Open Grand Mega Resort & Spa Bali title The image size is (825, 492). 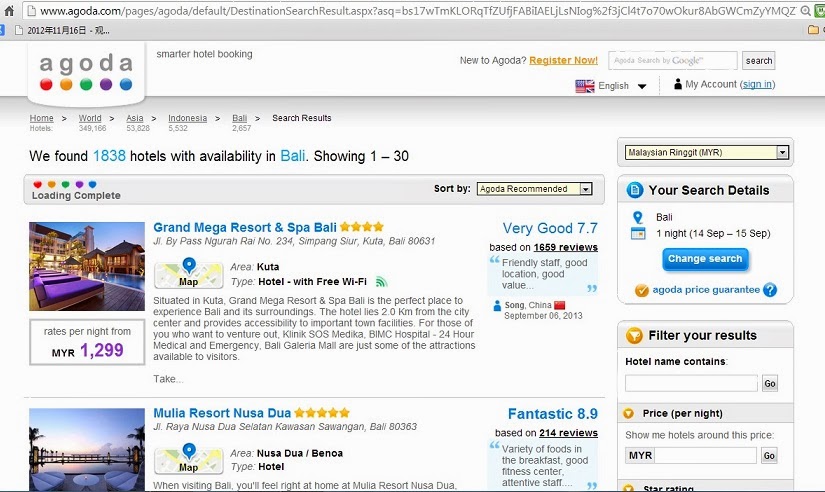[245, 227]
